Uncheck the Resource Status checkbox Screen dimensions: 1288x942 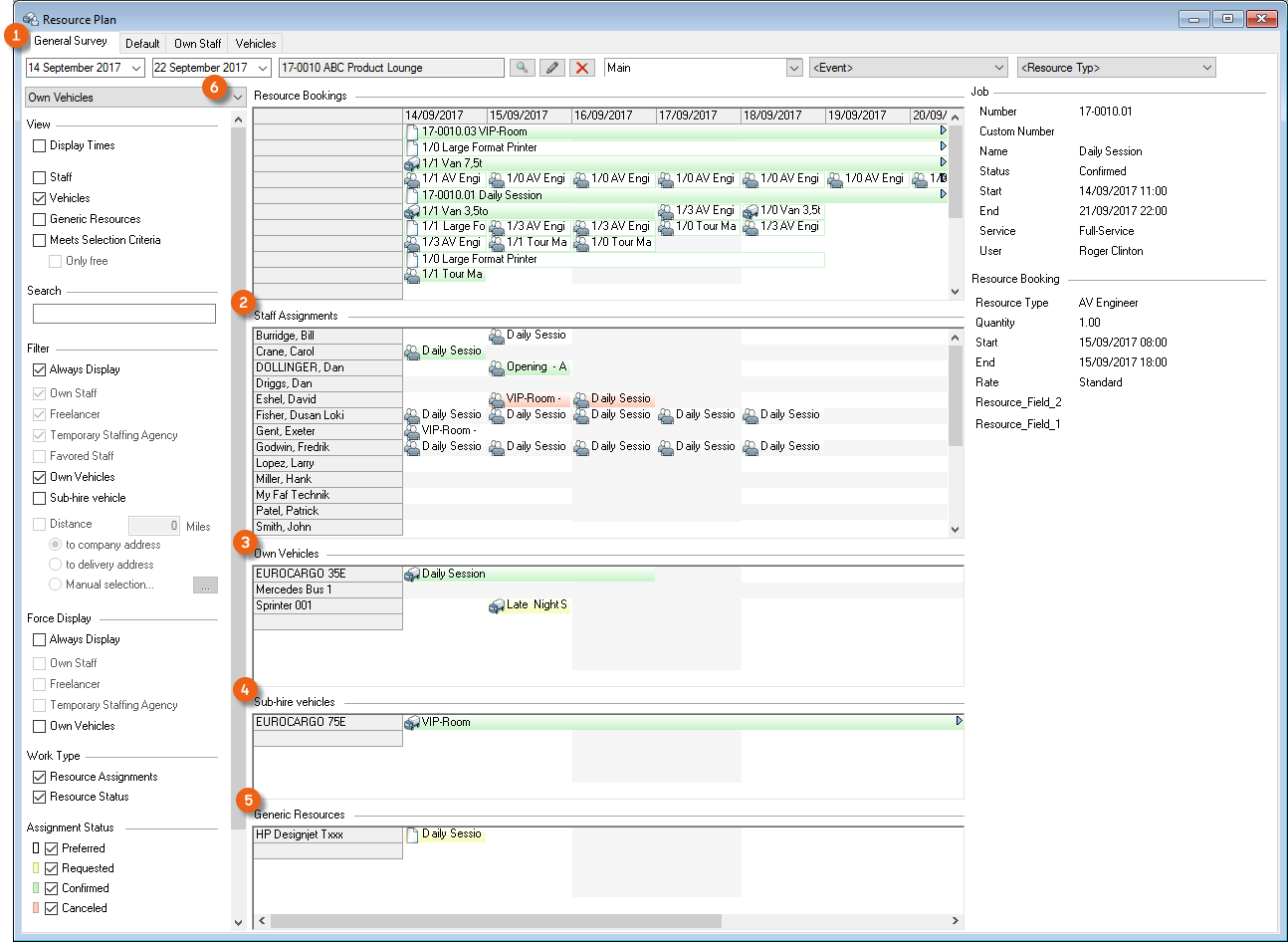point(40,797)
